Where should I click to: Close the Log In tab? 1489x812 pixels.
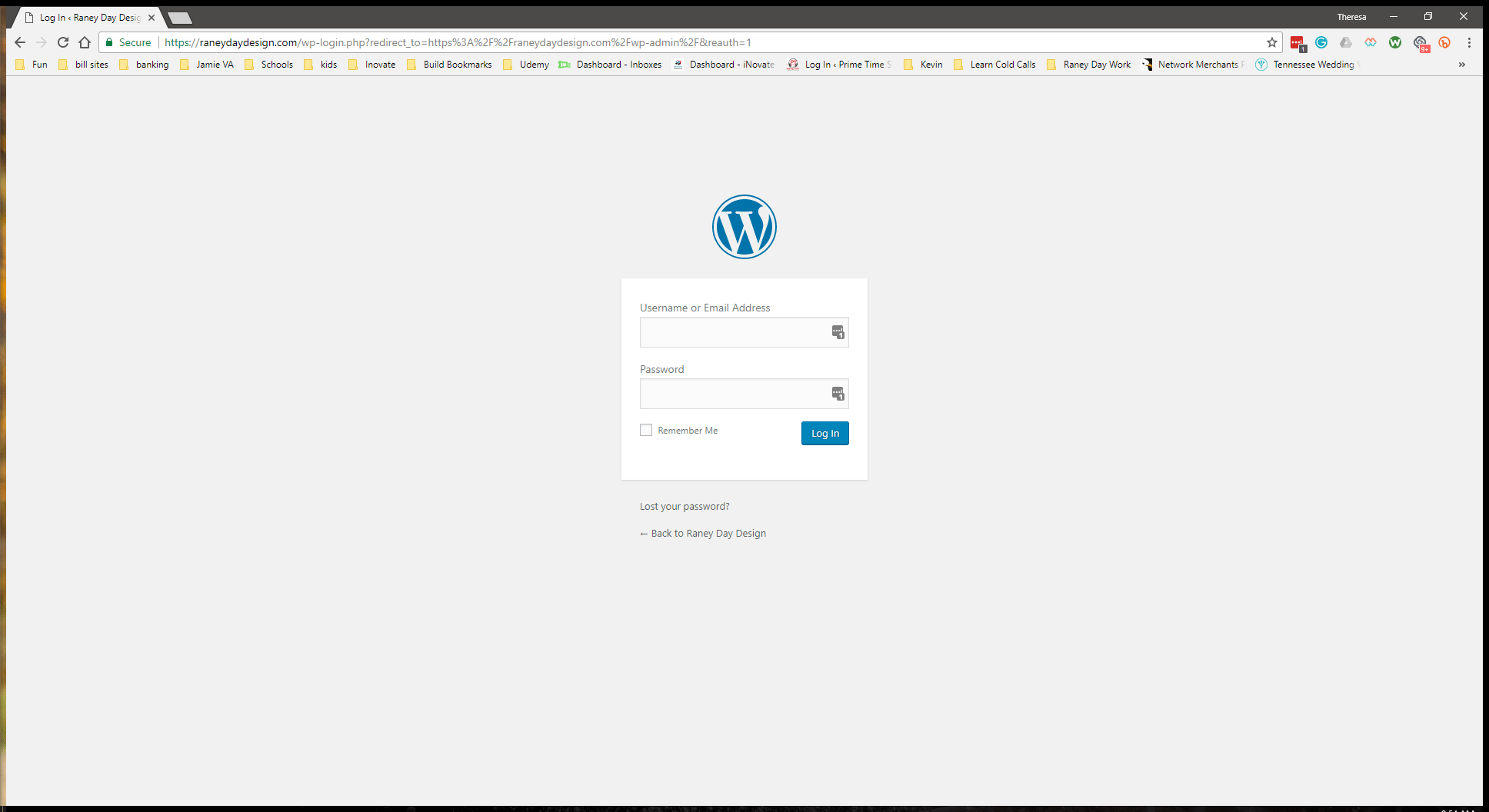pyautogui.click(x=152, y=18)
